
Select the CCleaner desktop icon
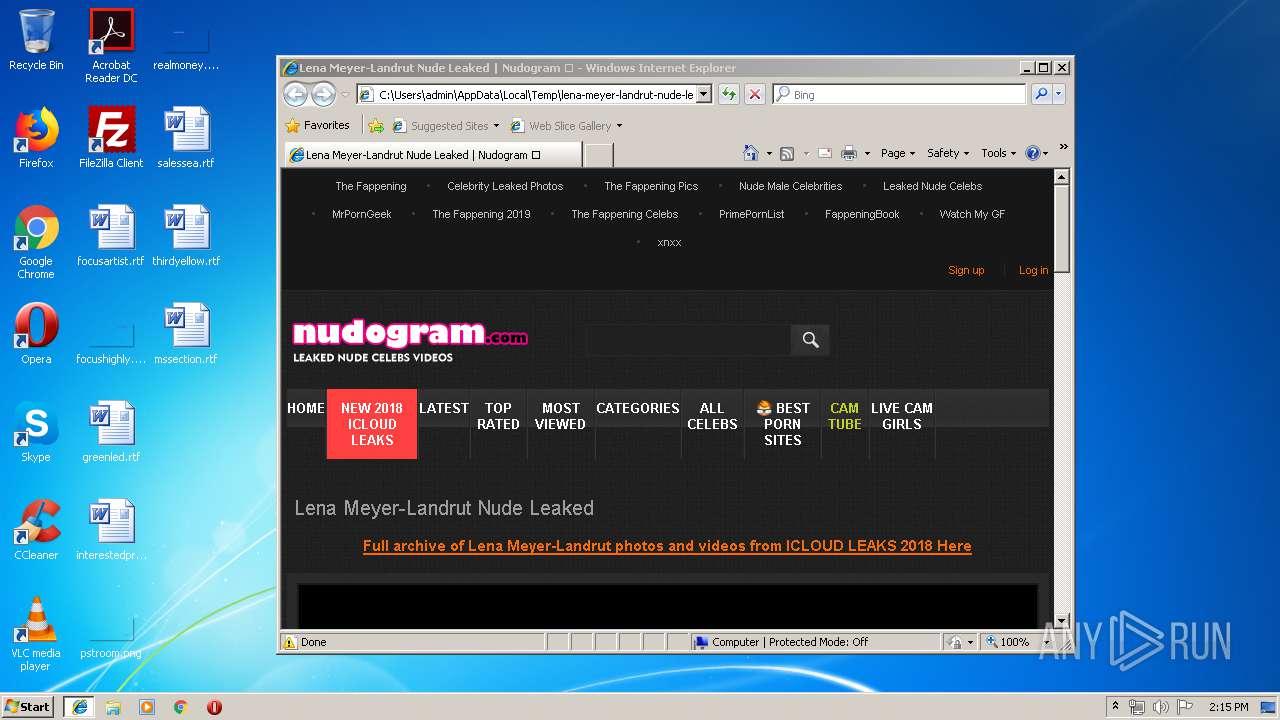(36, 530)
